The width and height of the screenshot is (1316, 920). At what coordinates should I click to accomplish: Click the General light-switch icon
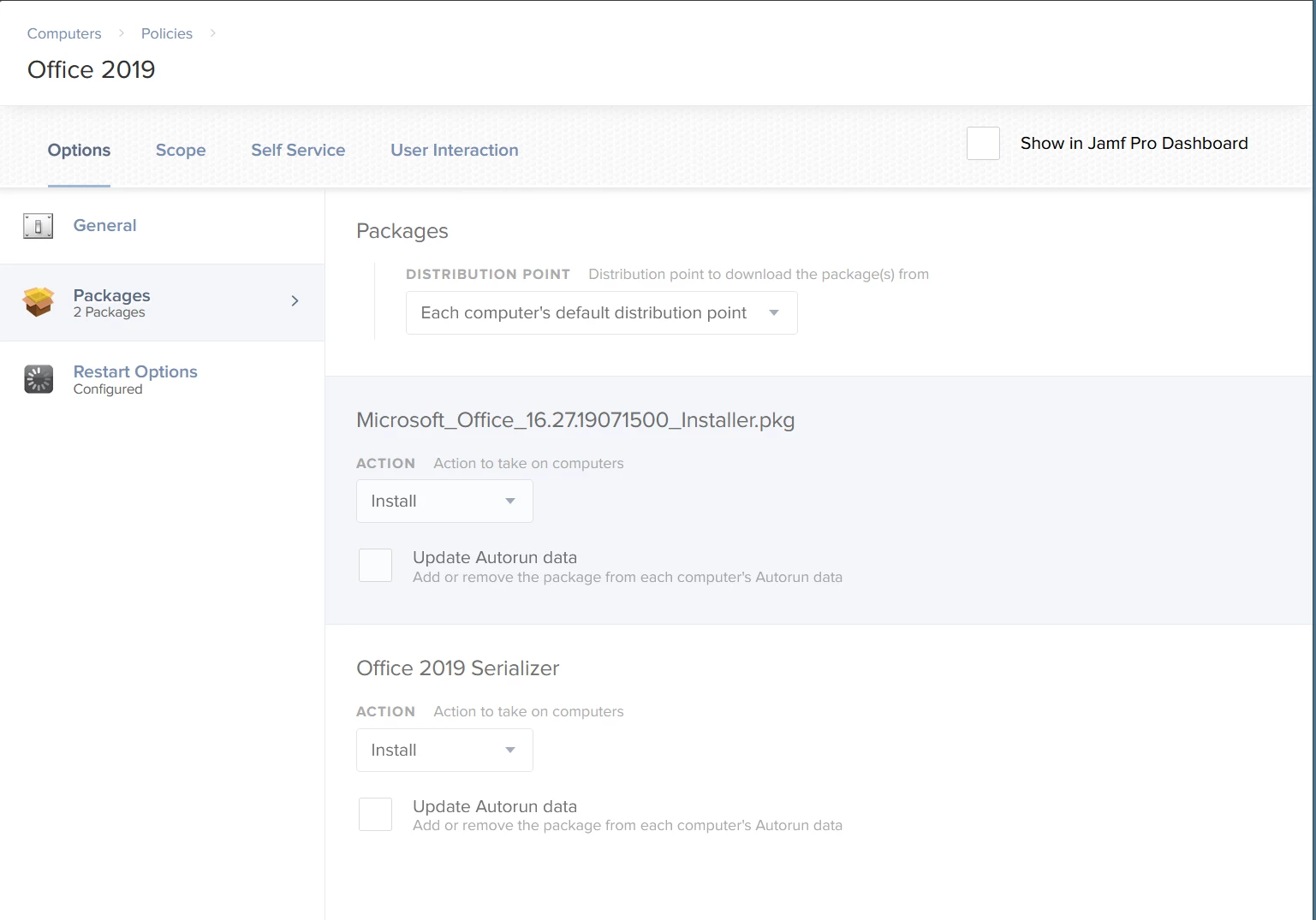(38, 226)
